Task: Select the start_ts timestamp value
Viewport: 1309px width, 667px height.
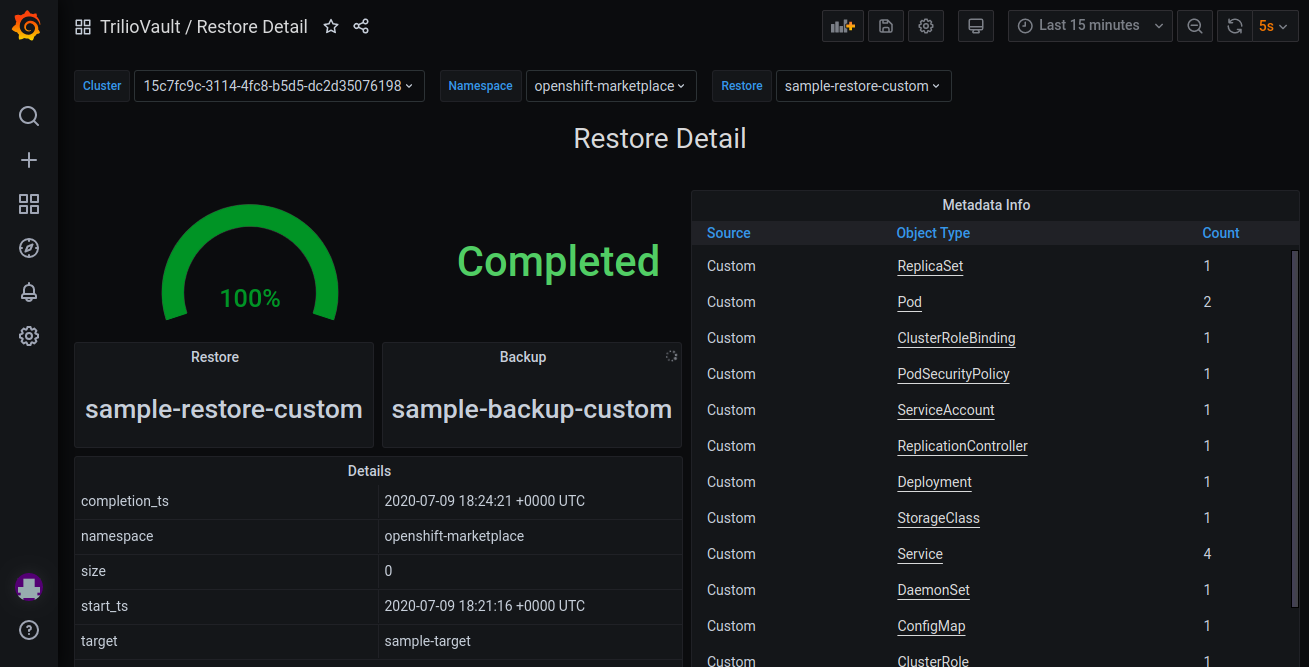Action: (x=484, y=606)
